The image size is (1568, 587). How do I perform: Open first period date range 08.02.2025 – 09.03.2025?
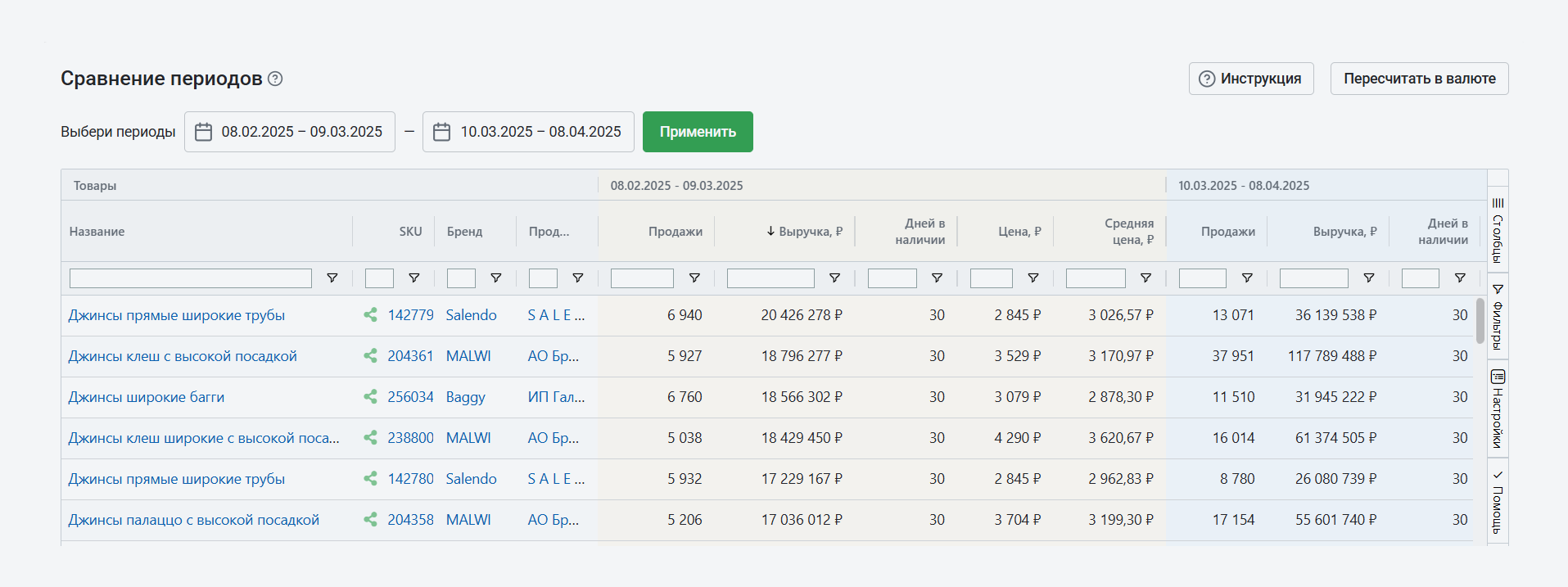(290, 132)
